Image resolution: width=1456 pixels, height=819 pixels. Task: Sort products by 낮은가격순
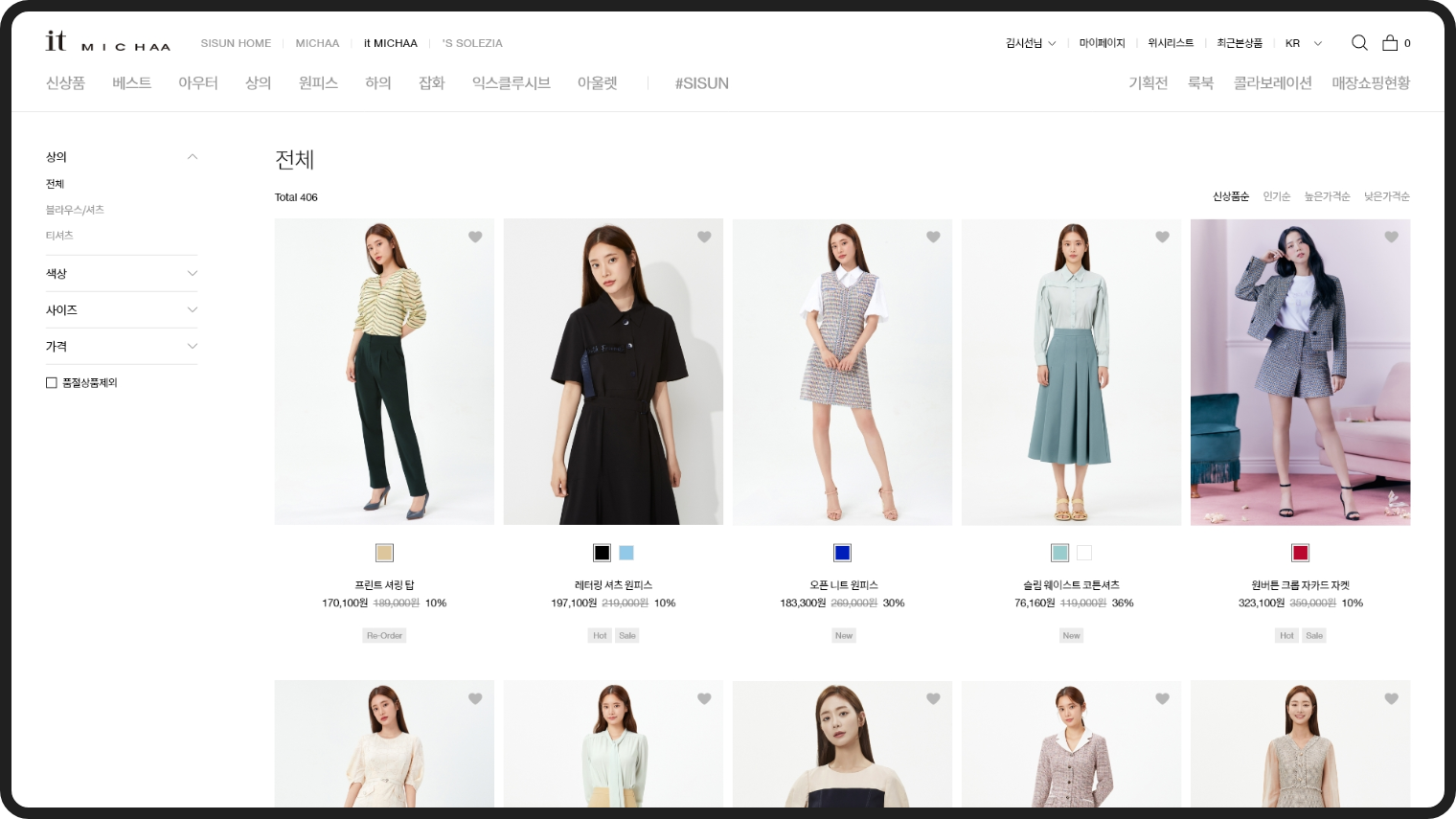click(1387, 196)
